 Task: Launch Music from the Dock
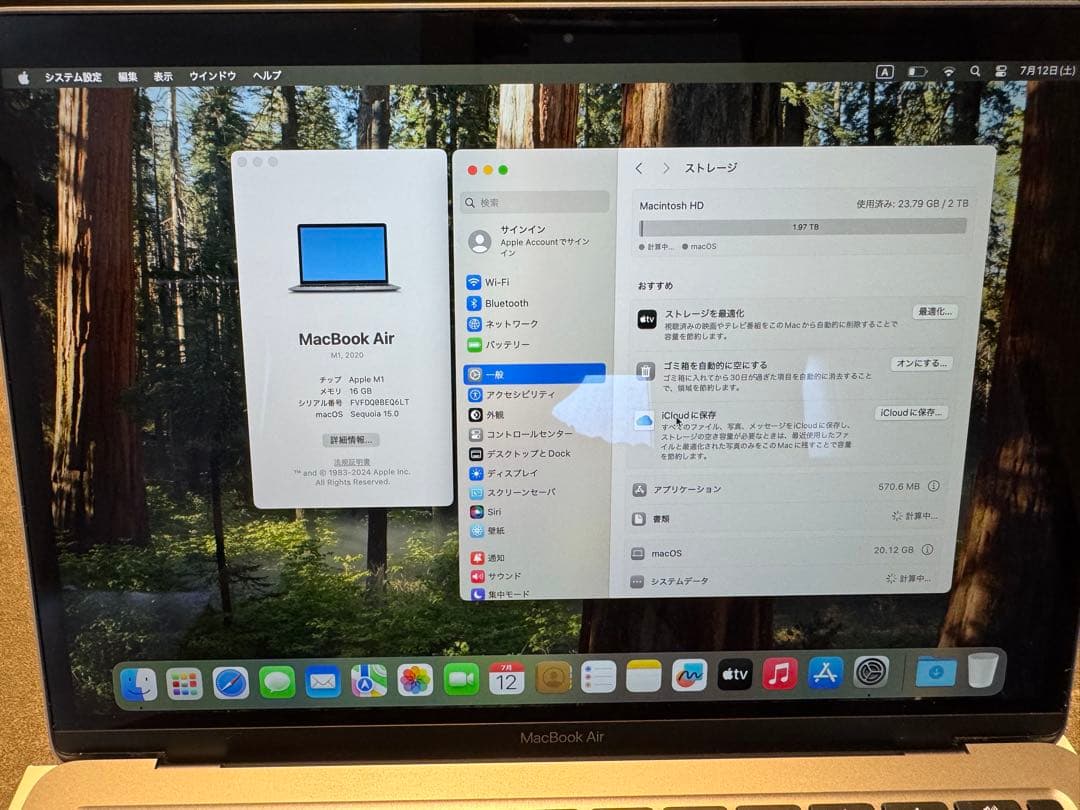pos(779,675)
